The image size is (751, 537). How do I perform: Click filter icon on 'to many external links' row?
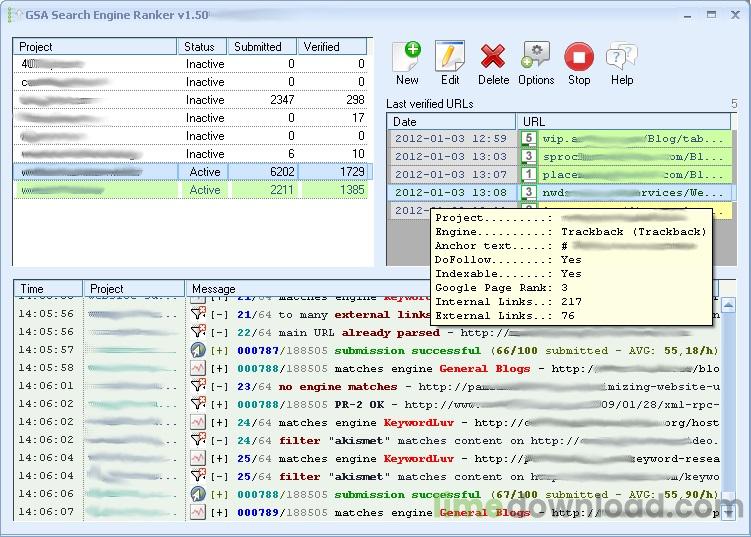coord(198,314)
